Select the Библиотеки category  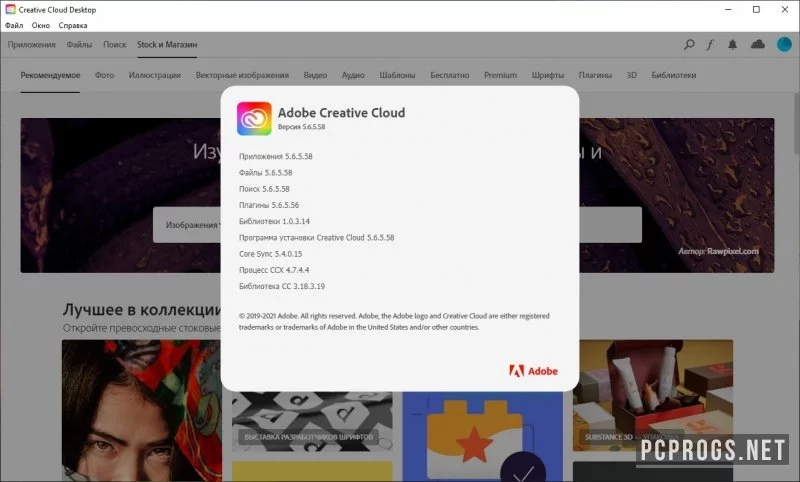click(673, 75)
